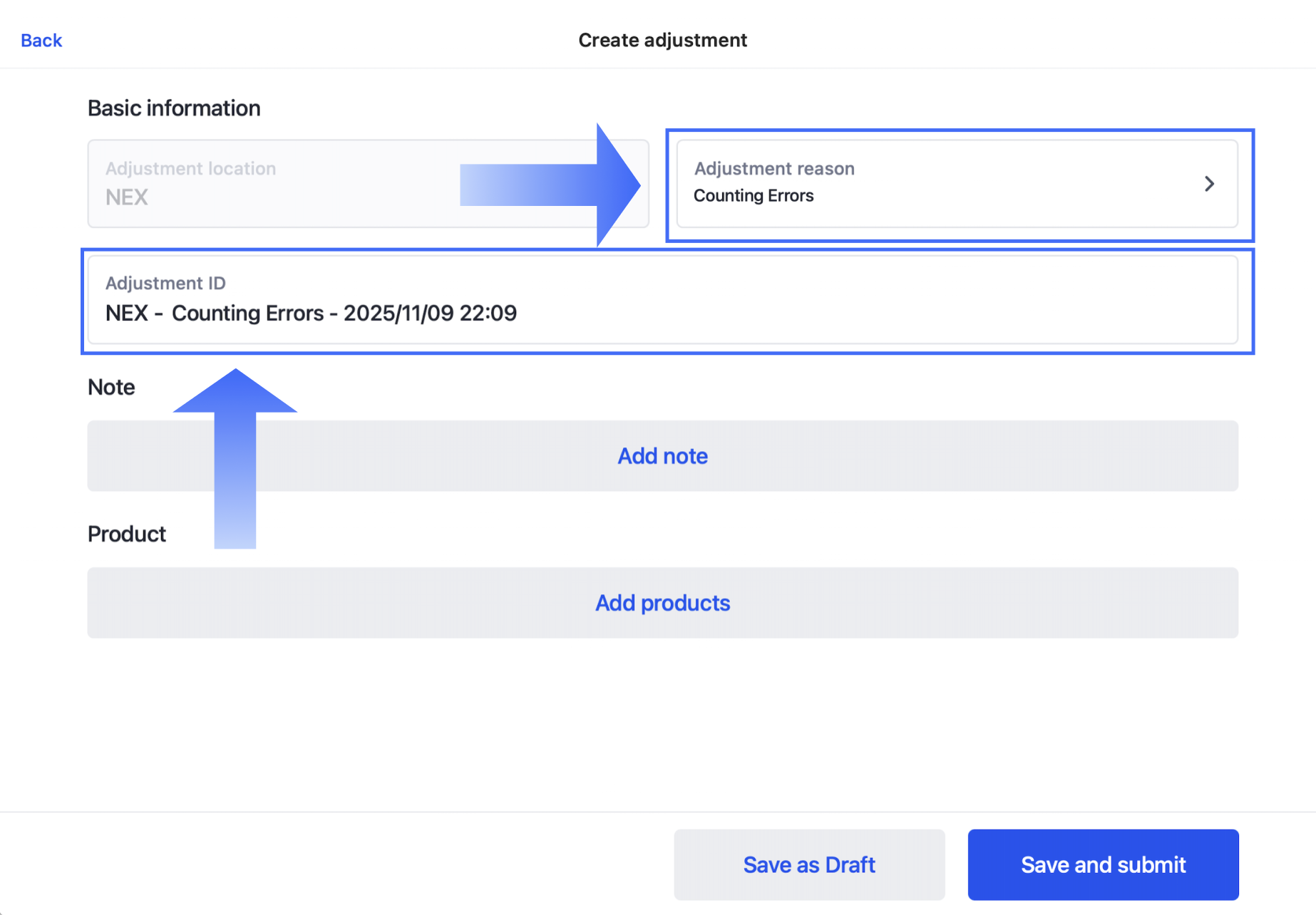Click the Product section heading
Viewport: 1316px width, 915px height.
(127, 534)
